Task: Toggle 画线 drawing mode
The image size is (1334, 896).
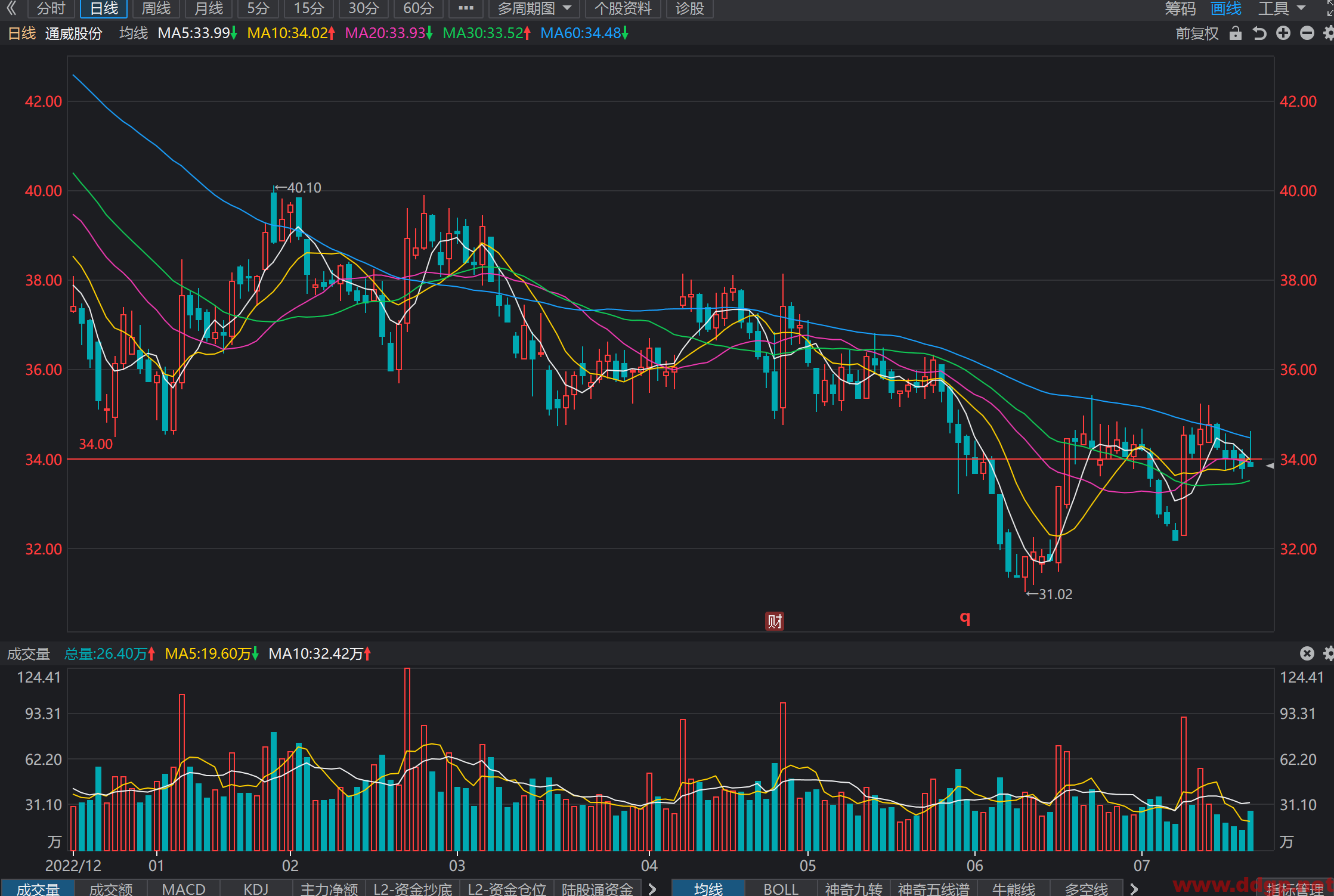Action: pos(1226,8)
